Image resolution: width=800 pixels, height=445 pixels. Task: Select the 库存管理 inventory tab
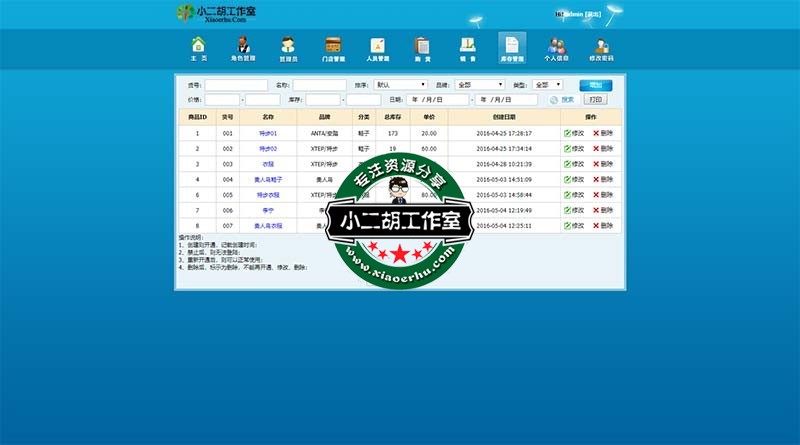(x=511, y=47)
